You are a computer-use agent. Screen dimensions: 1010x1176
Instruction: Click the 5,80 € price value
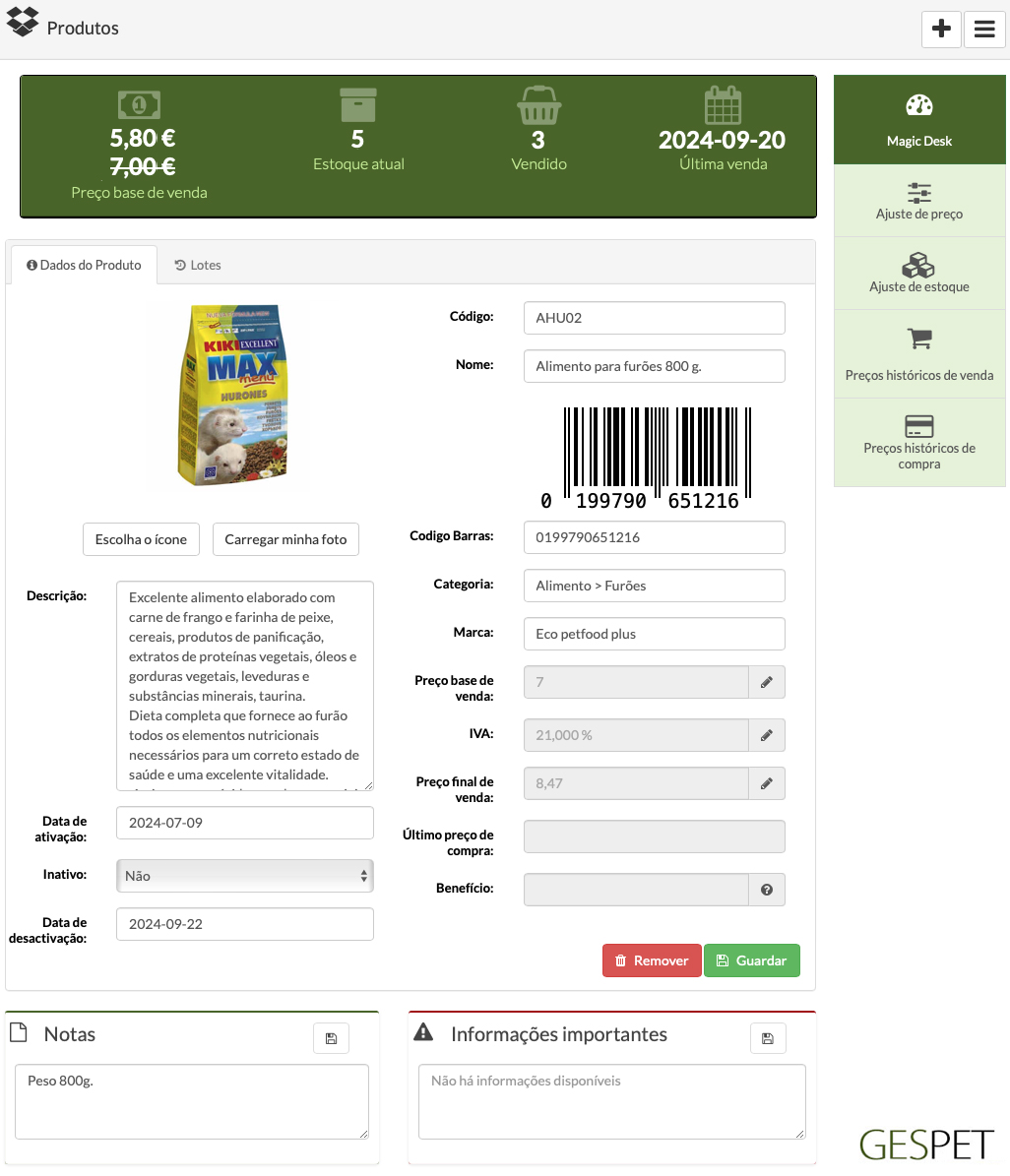coord(143,138)
